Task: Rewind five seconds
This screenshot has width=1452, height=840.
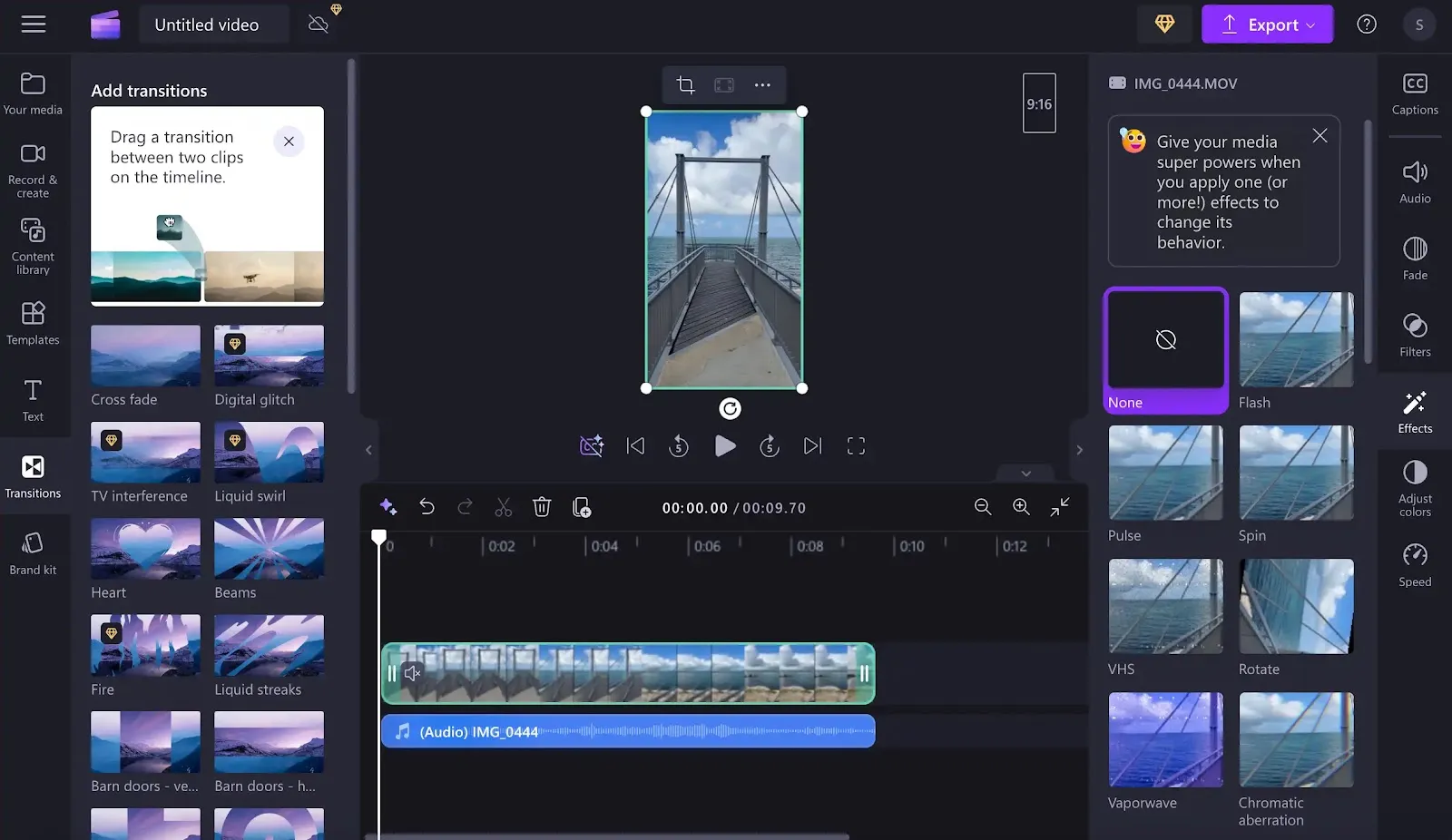Action: (679, 446)
